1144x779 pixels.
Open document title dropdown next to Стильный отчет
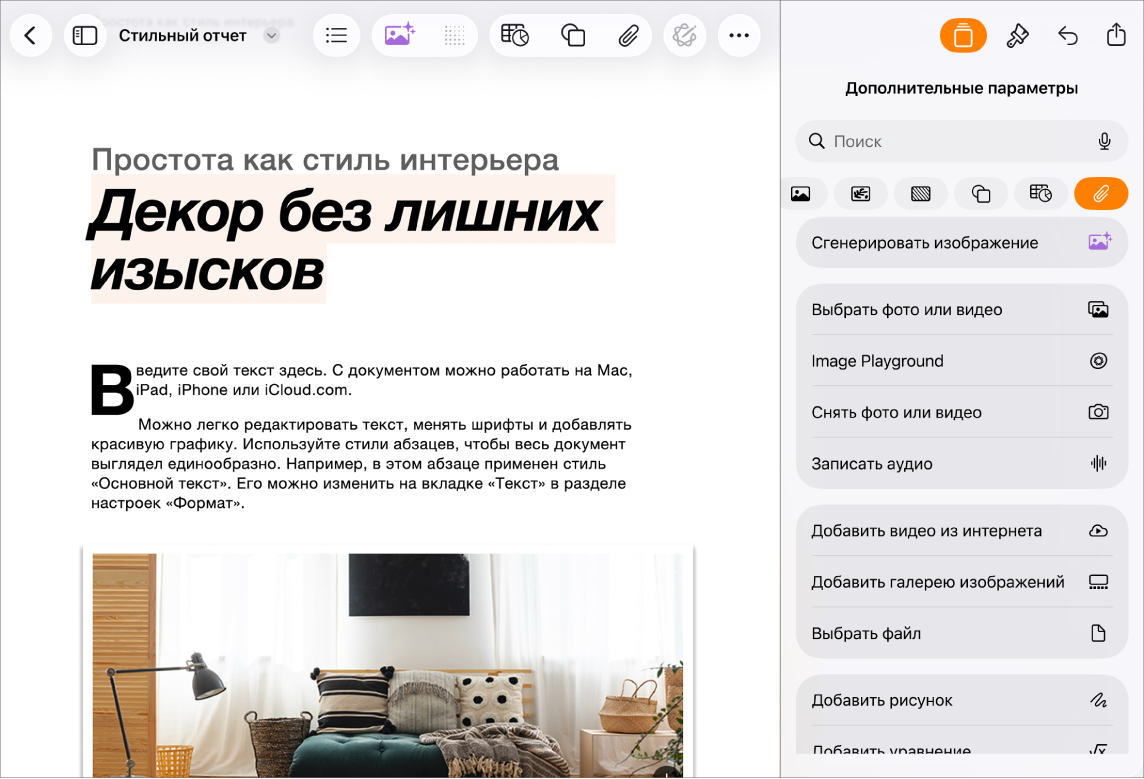[x=271, y=36]
